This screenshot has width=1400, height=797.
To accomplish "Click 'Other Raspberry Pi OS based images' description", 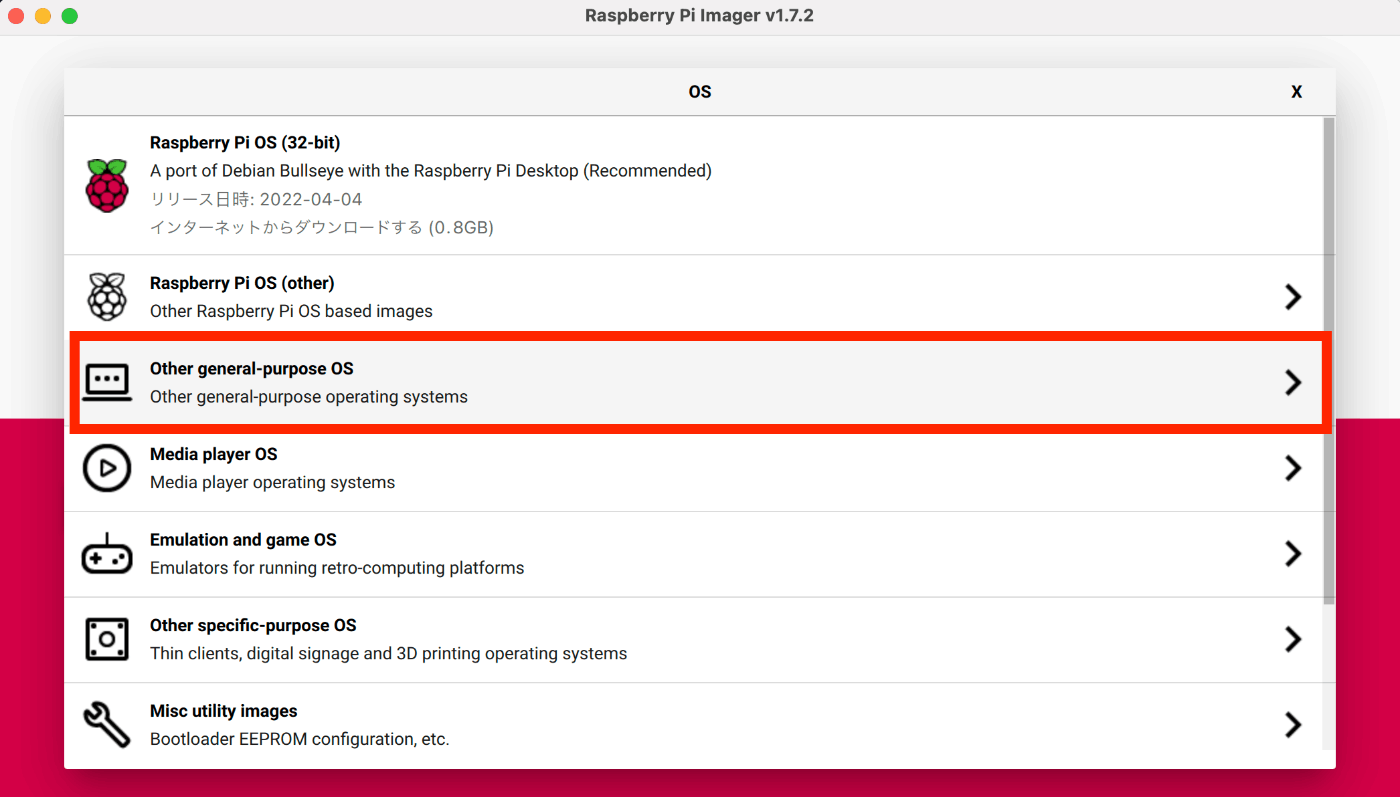I will pyautogui.click(x=291, y=311).
